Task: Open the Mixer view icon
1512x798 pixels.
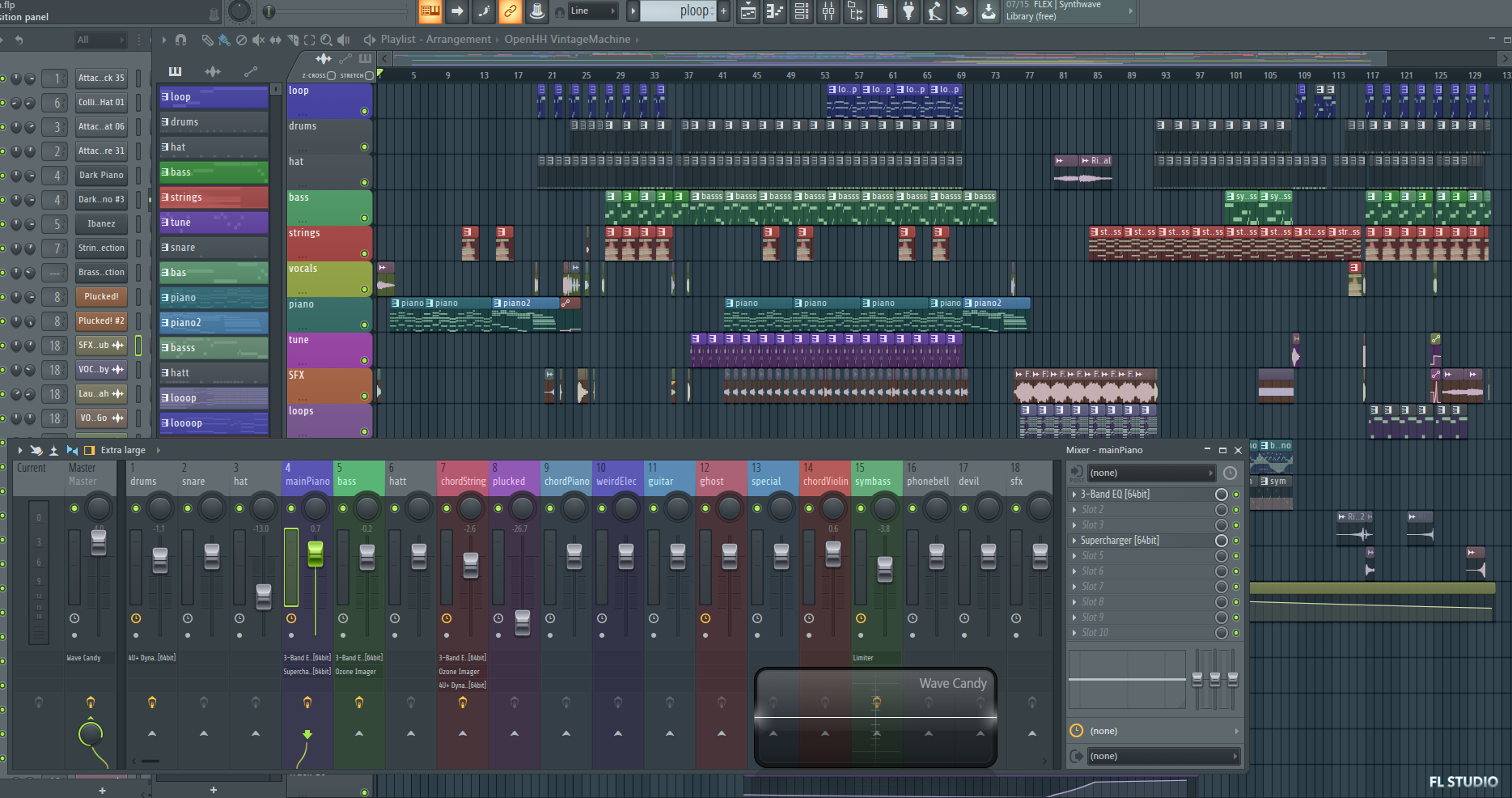Action: click(828, 11)
